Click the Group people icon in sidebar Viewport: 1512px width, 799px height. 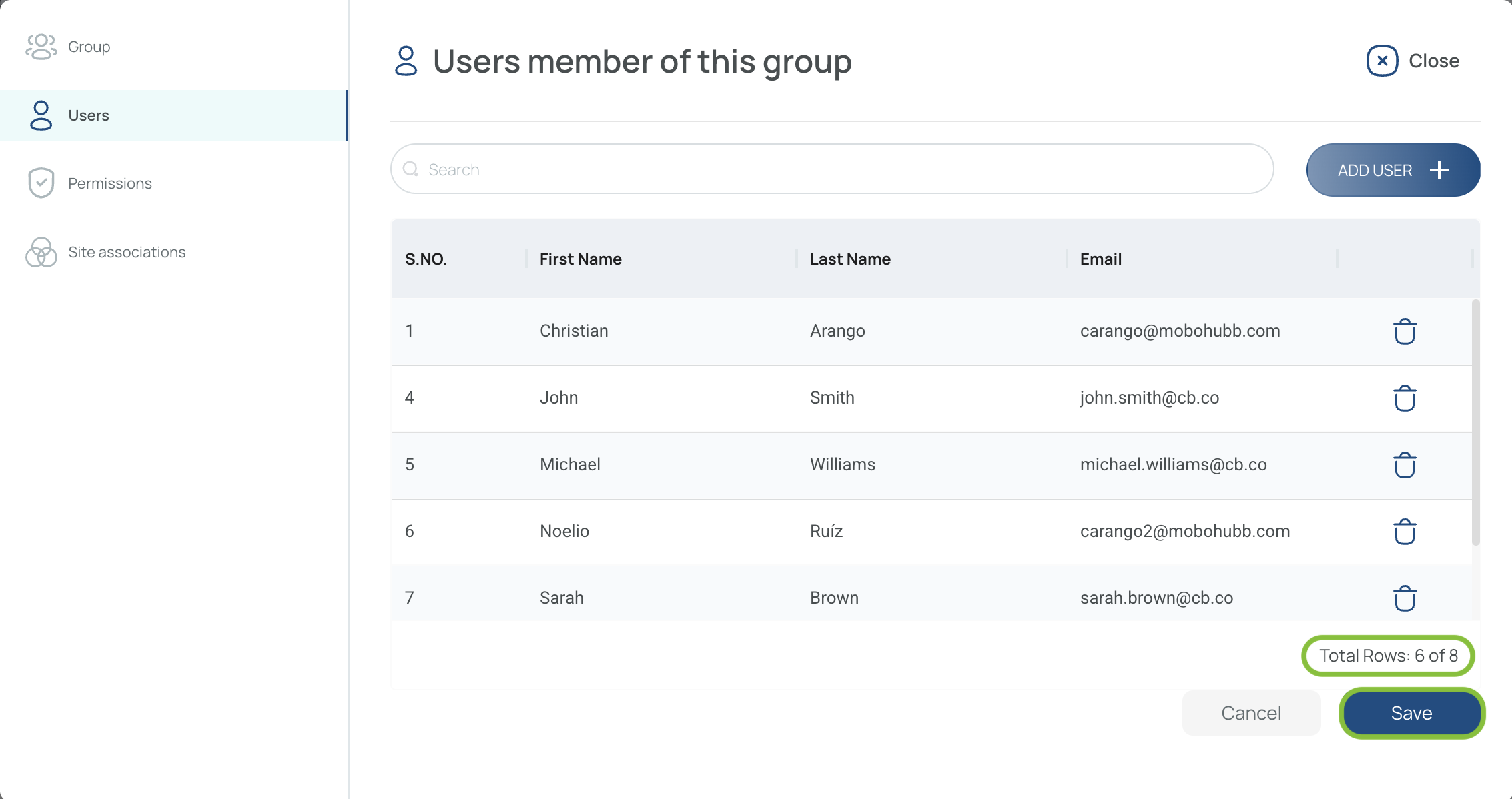(41, 47)
